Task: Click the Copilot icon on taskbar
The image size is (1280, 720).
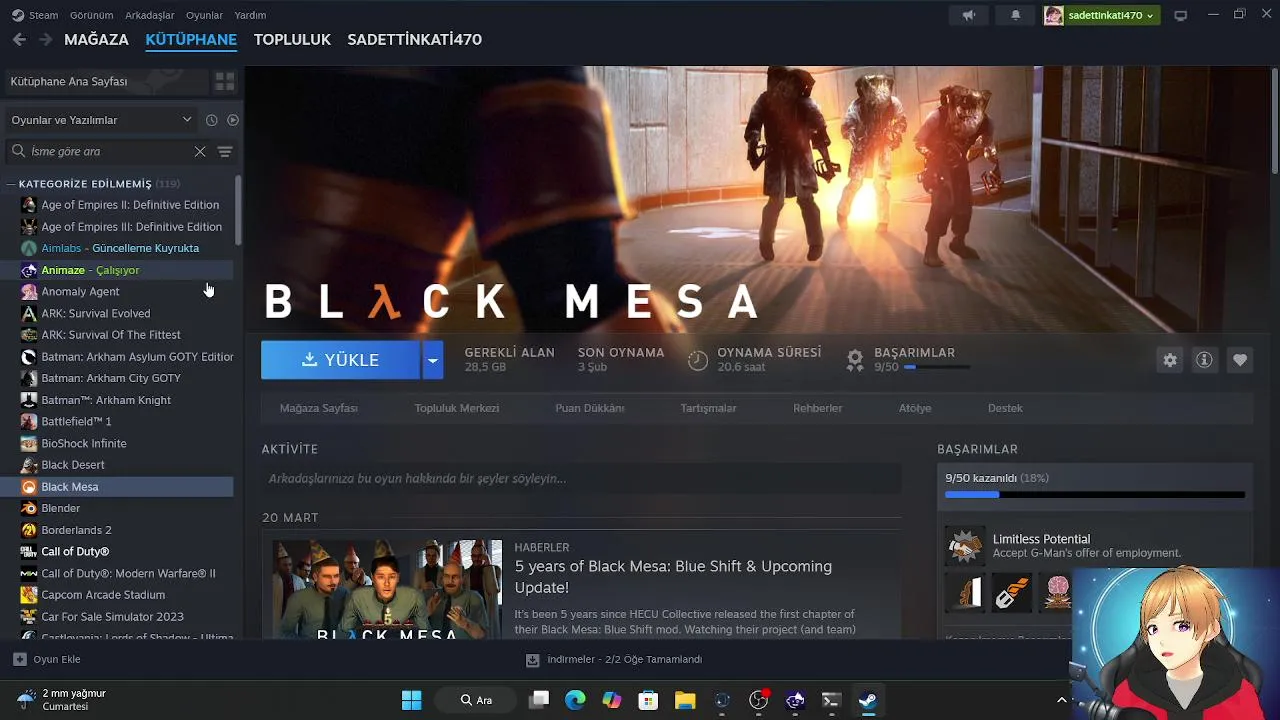Action: click(612, 700)
